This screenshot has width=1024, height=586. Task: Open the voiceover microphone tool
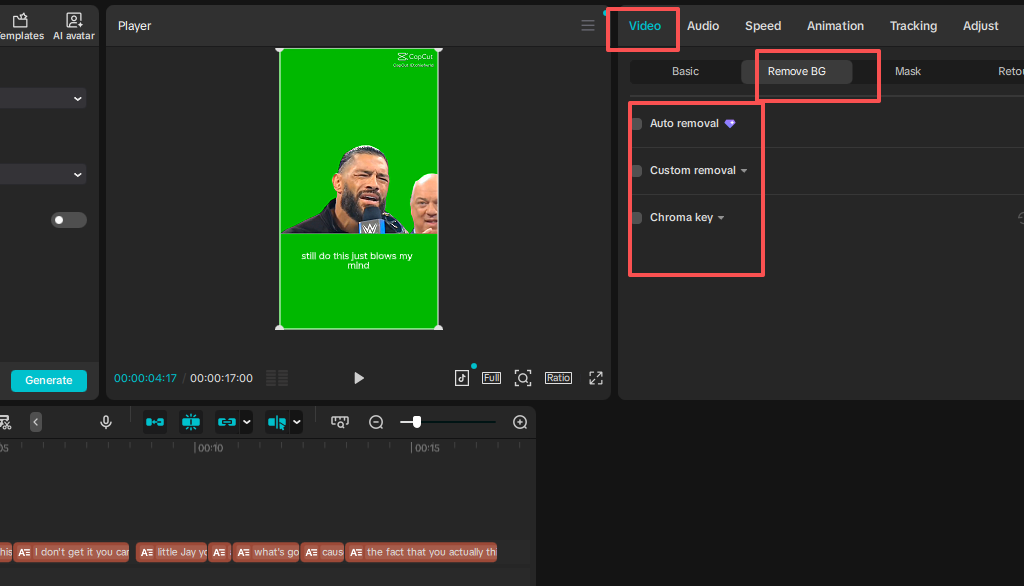[106, 421]
